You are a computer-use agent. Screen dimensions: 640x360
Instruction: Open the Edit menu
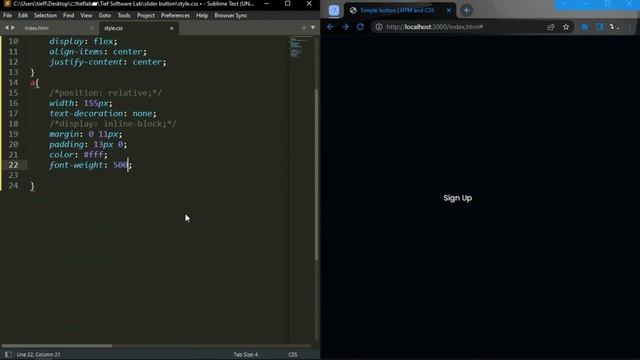click(x=23, y=16)
